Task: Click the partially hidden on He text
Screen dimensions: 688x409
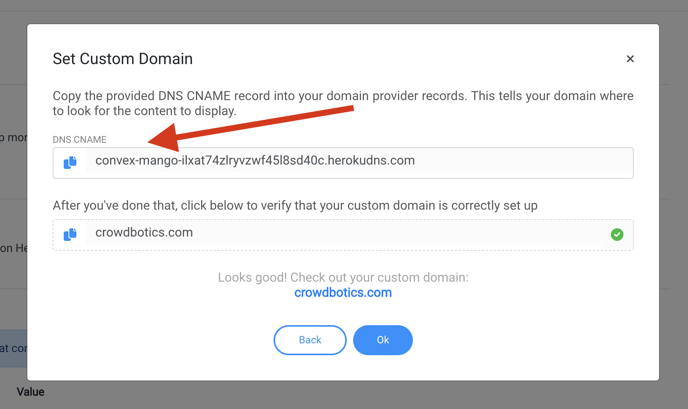Action: point(13,248)
